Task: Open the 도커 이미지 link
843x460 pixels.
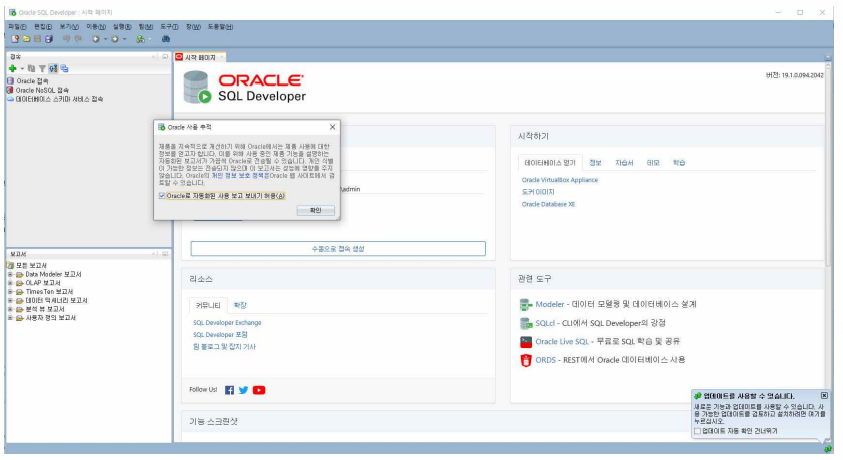Action: (538, 192)
